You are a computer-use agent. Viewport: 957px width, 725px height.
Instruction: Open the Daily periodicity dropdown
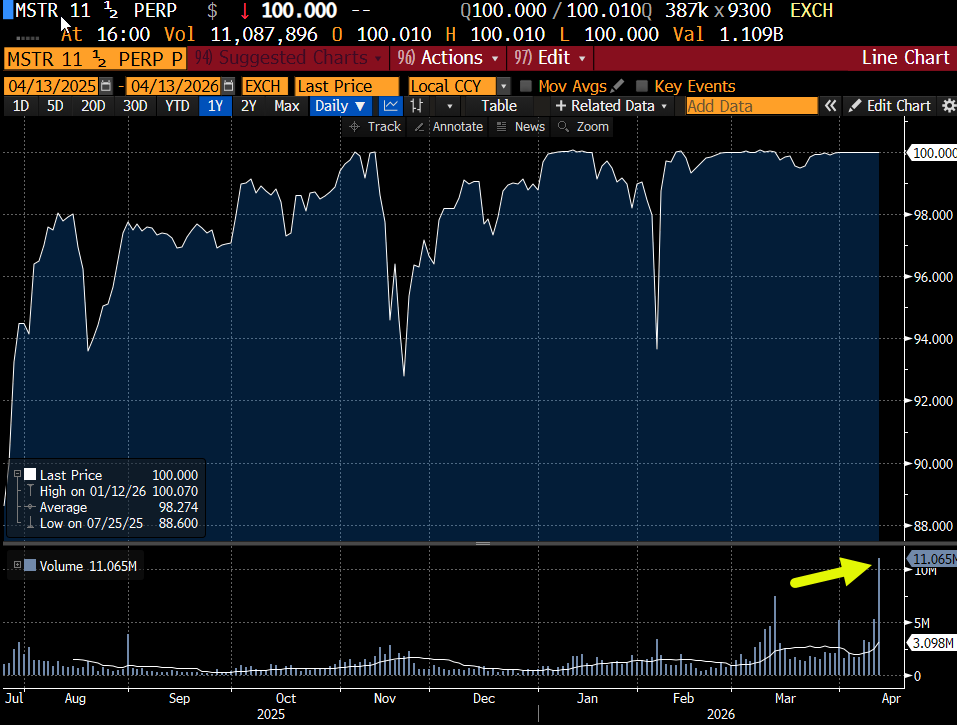(340, 106)
